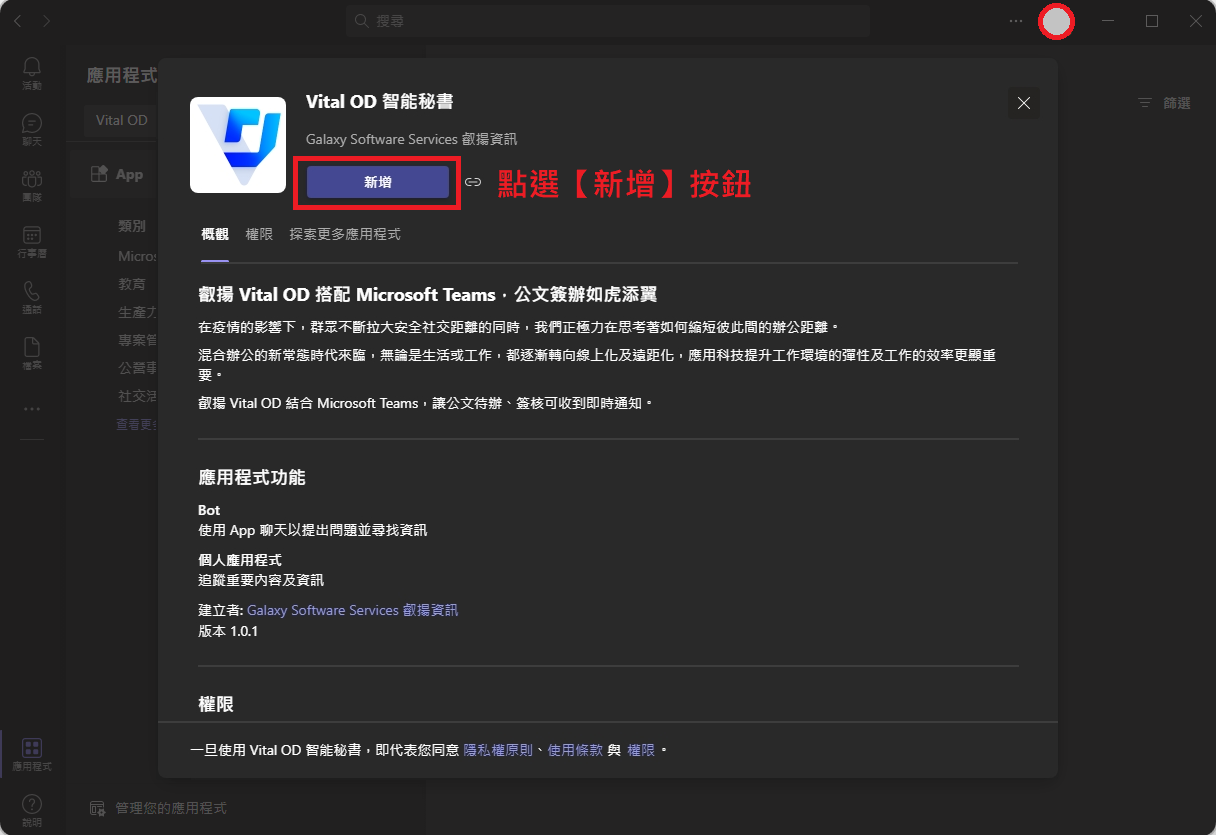Screen dimensions: 1216x835
Task: Open the Calendar icon in sidebar
Action: point(32,240)
